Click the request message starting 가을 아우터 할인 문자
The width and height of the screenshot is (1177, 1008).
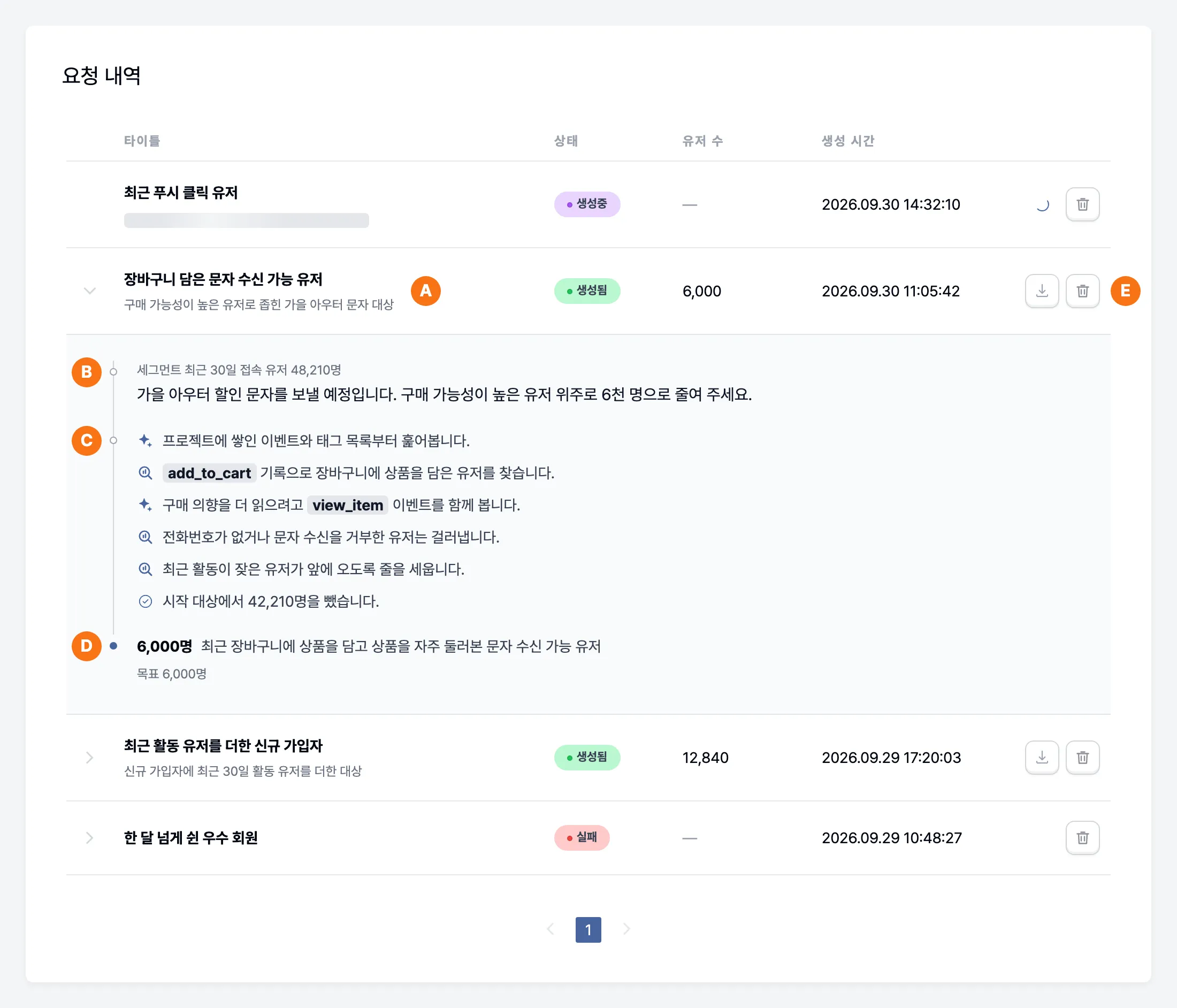[x=444, y=394]
